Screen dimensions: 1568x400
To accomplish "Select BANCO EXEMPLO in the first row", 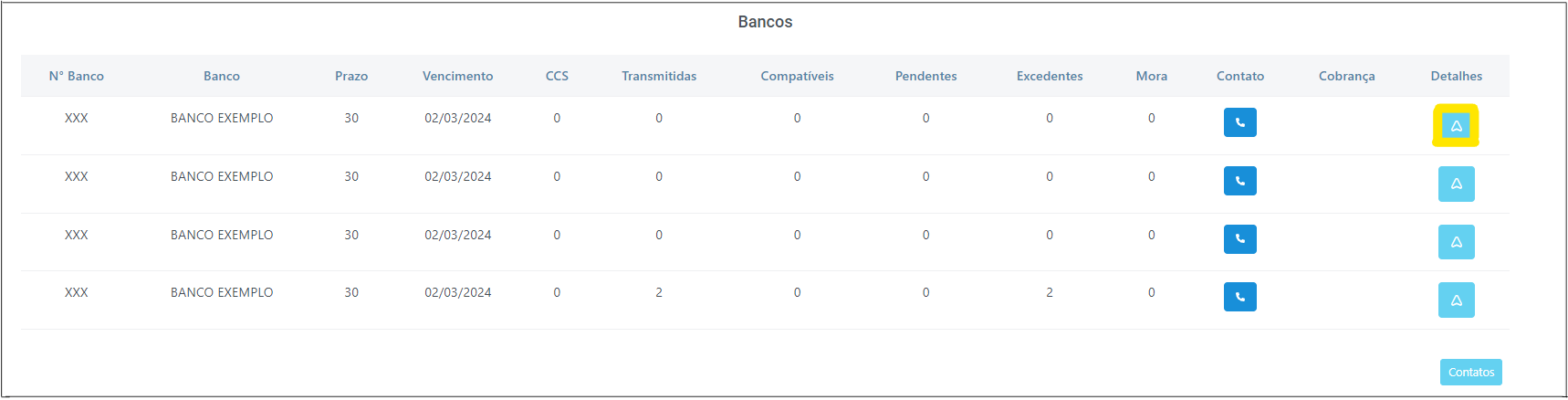I will pos(222,118).
